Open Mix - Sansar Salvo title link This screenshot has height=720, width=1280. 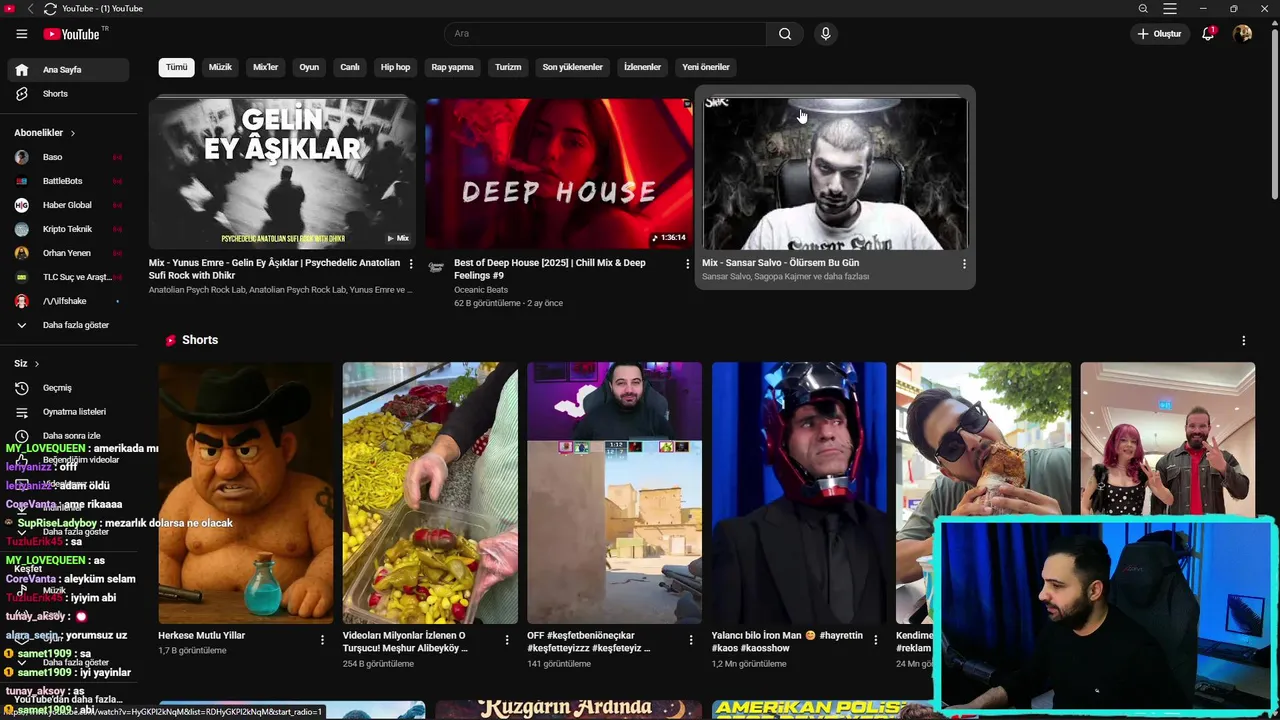(780, 263)
